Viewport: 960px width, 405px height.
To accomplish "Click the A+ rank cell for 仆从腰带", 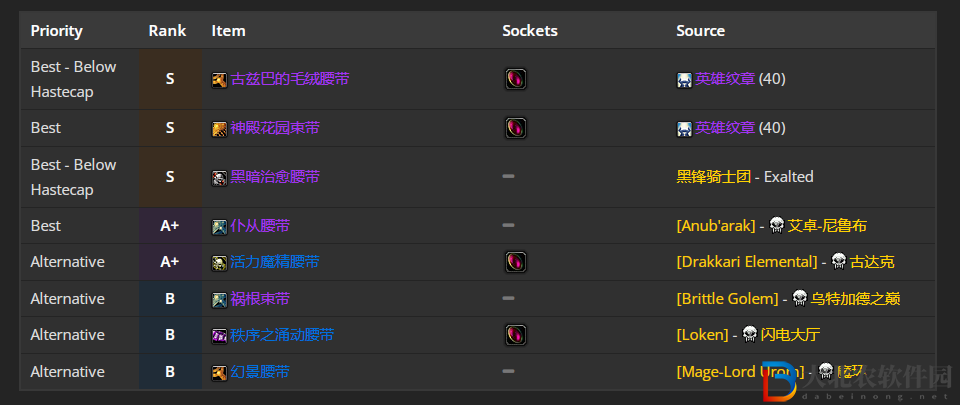I will pos(170,226).
